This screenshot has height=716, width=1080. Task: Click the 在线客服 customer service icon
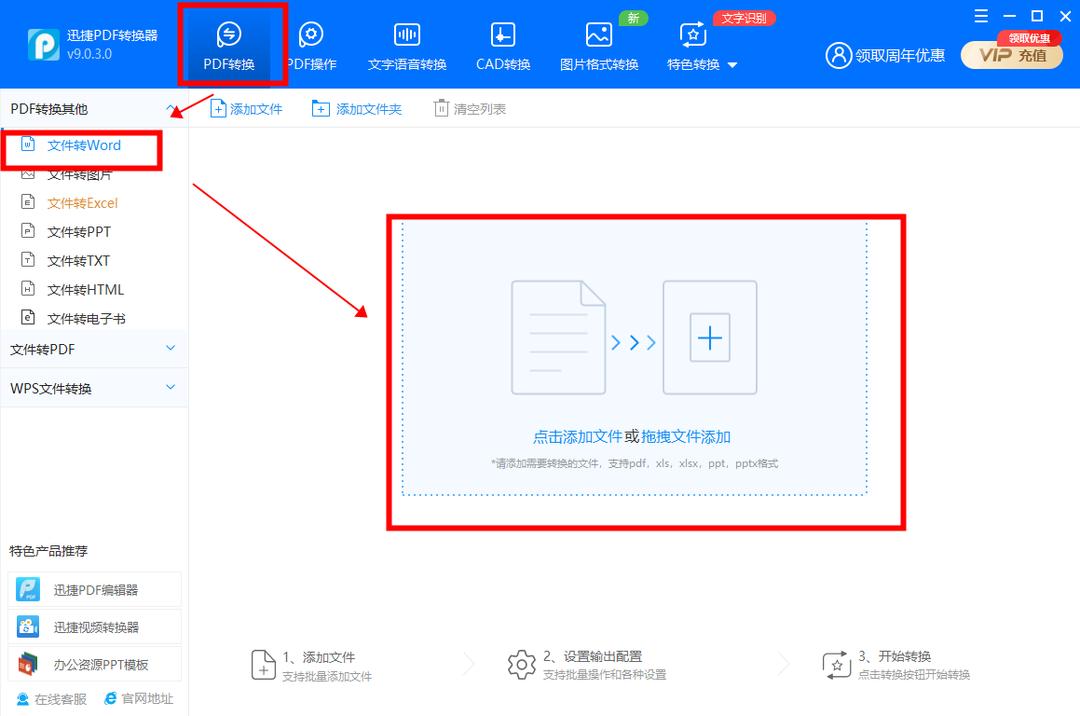click(22, 698)
